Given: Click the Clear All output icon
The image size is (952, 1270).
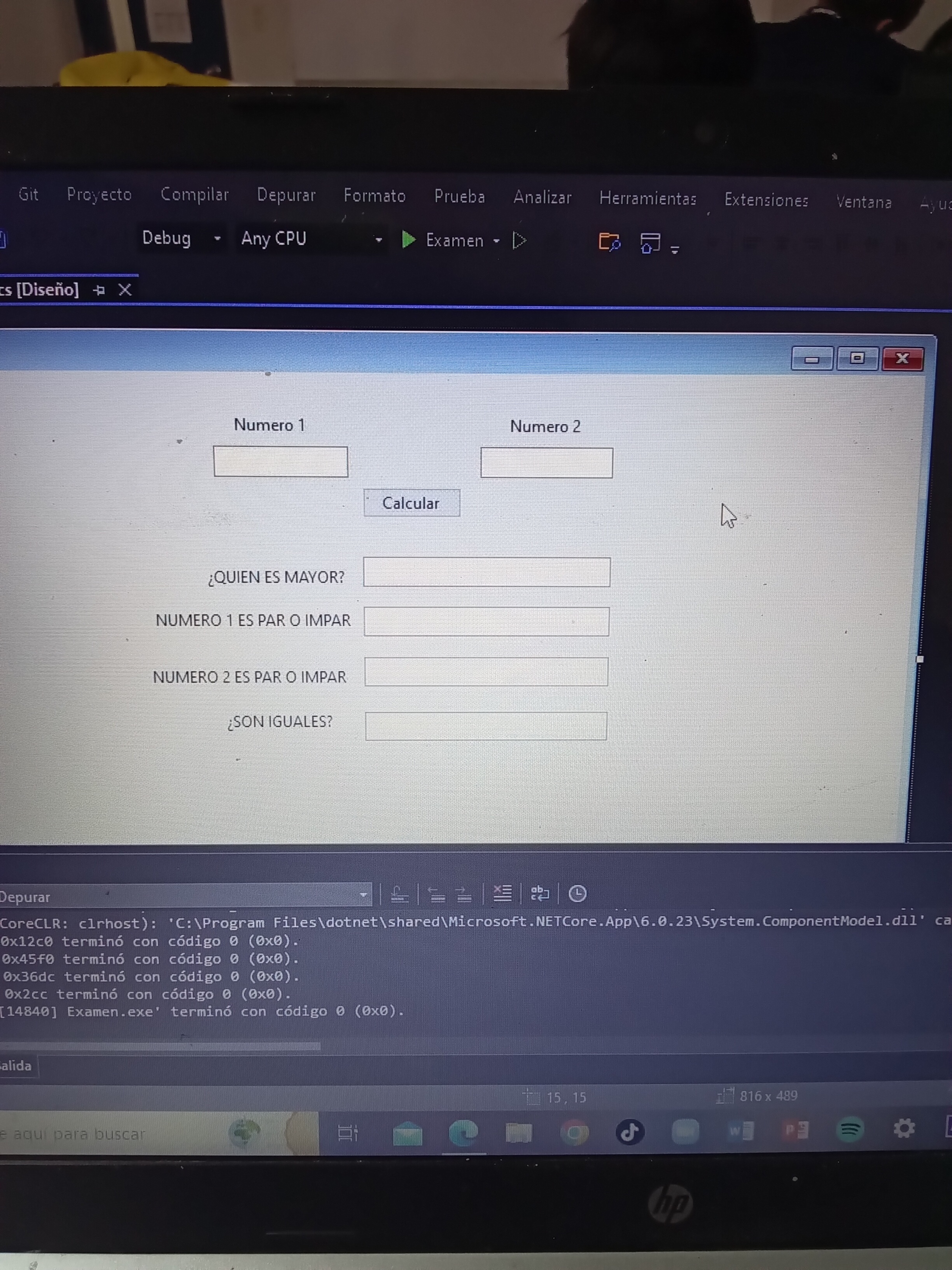Looking at the screenshot, I should tap(502, 893).
